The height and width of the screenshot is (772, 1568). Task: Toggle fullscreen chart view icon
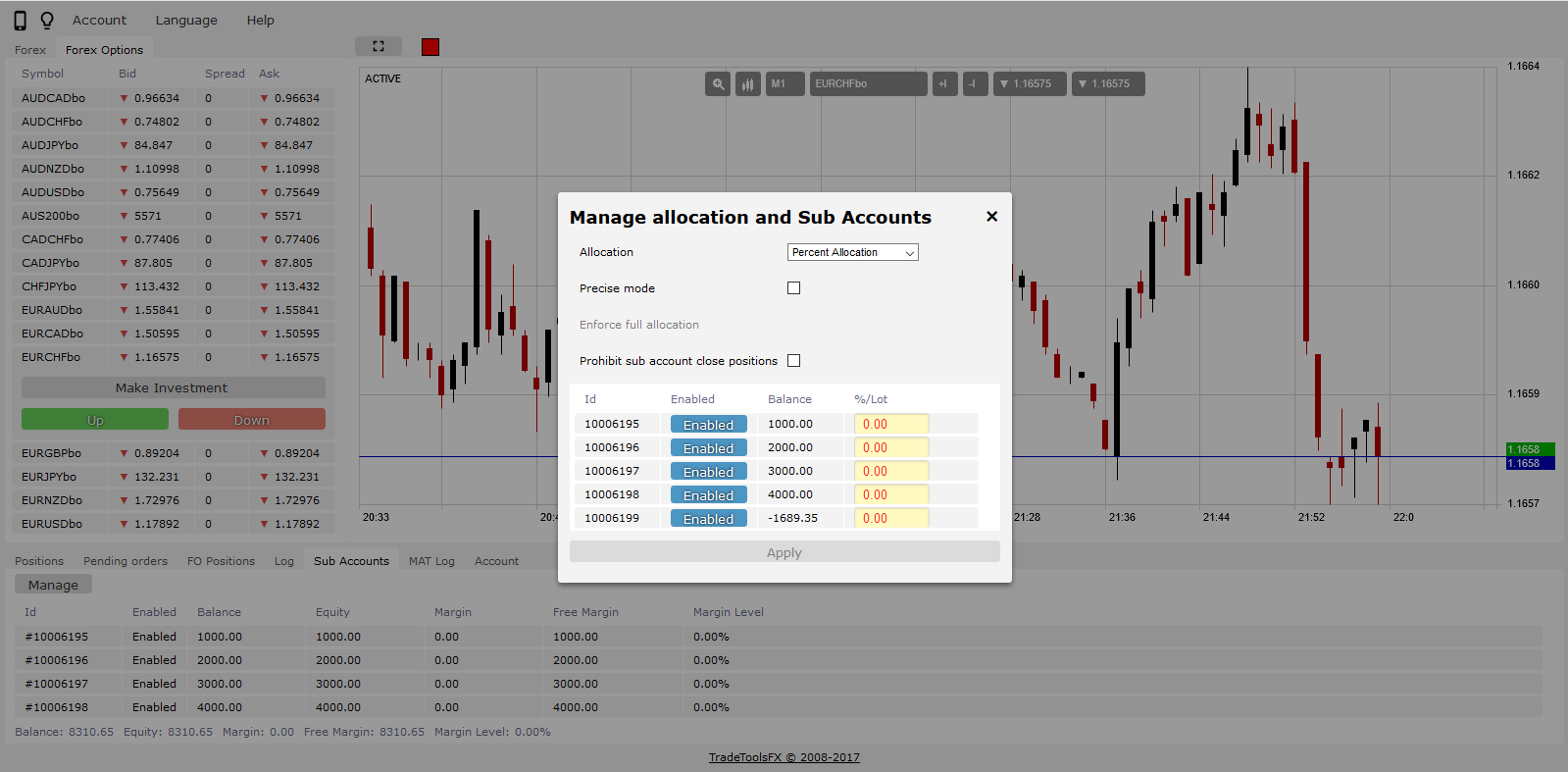coord(379,46)
